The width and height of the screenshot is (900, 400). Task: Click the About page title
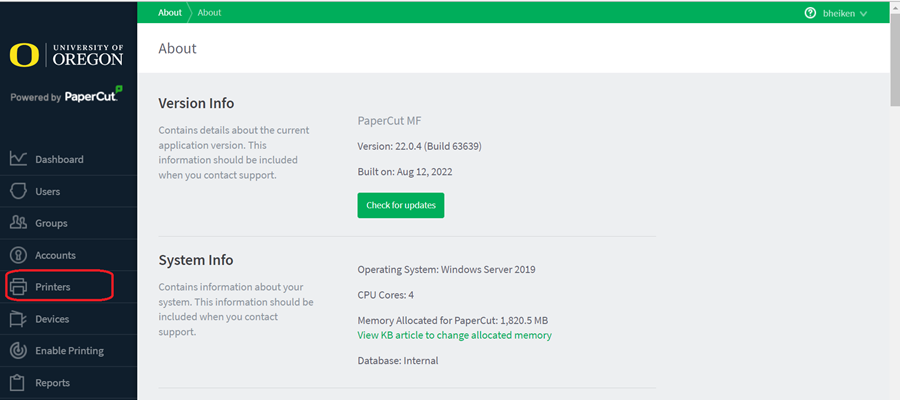(x=177, y=48)
